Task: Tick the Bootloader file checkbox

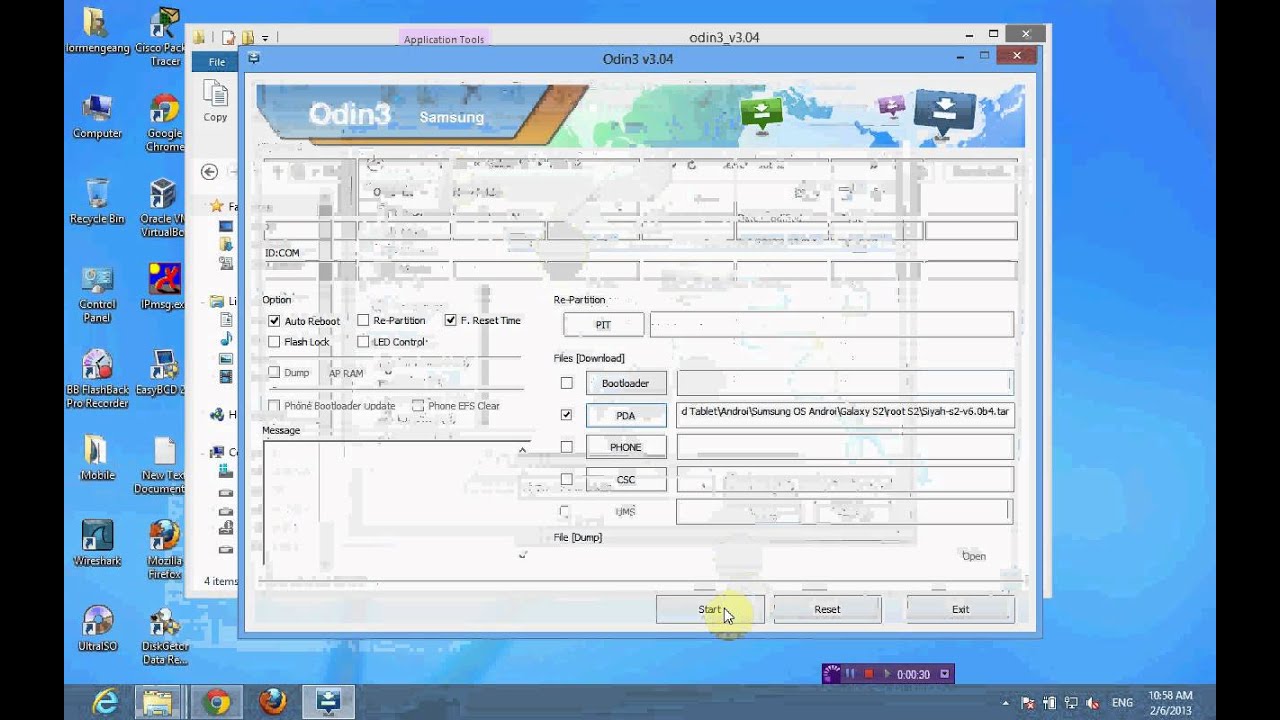Action: point(567,383)
